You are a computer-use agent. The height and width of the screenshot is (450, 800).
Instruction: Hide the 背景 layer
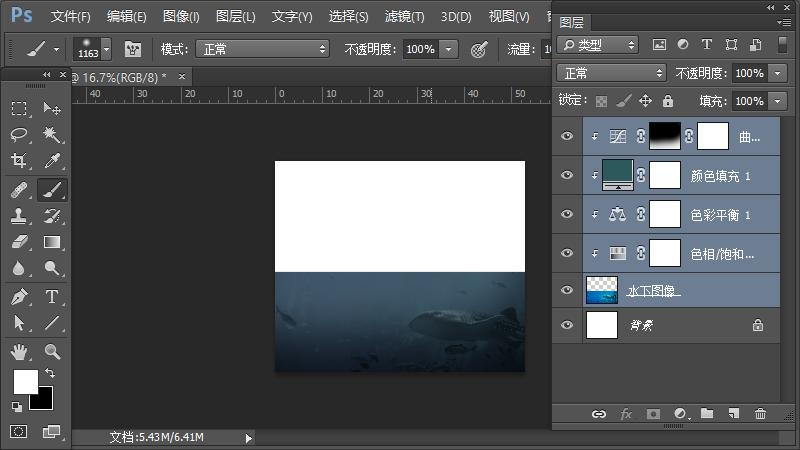tap(567, 325)
